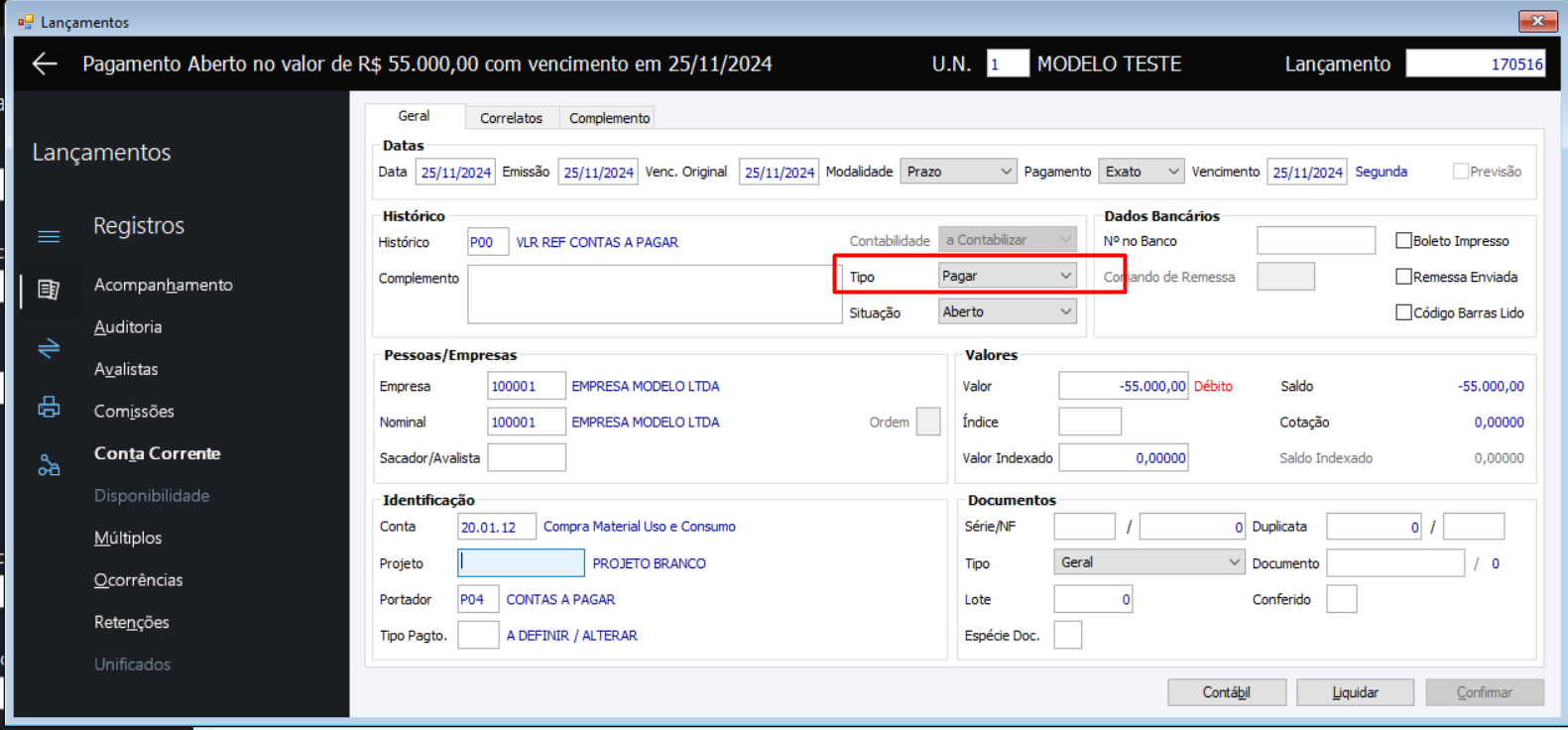The image size is (1568, 730).
Task: Show Ocorrências from the sidebar
Action: pos(139,580)
